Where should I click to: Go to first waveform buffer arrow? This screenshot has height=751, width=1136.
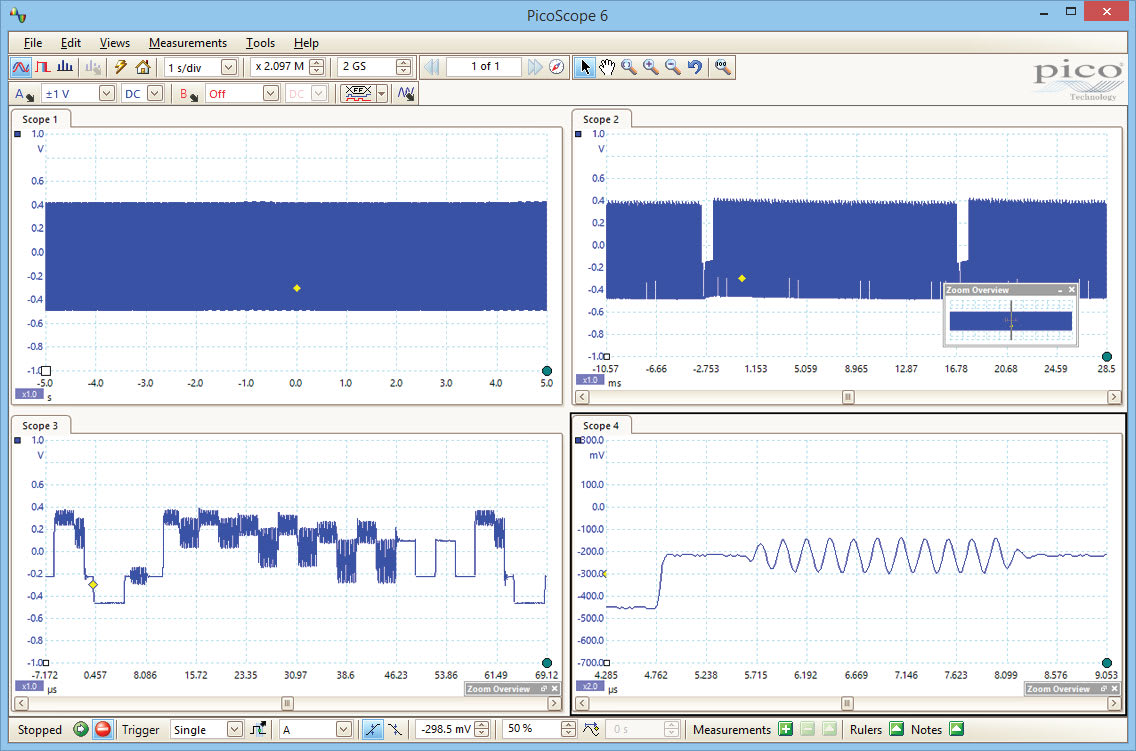pyautogui.click(x=432, y=67)
